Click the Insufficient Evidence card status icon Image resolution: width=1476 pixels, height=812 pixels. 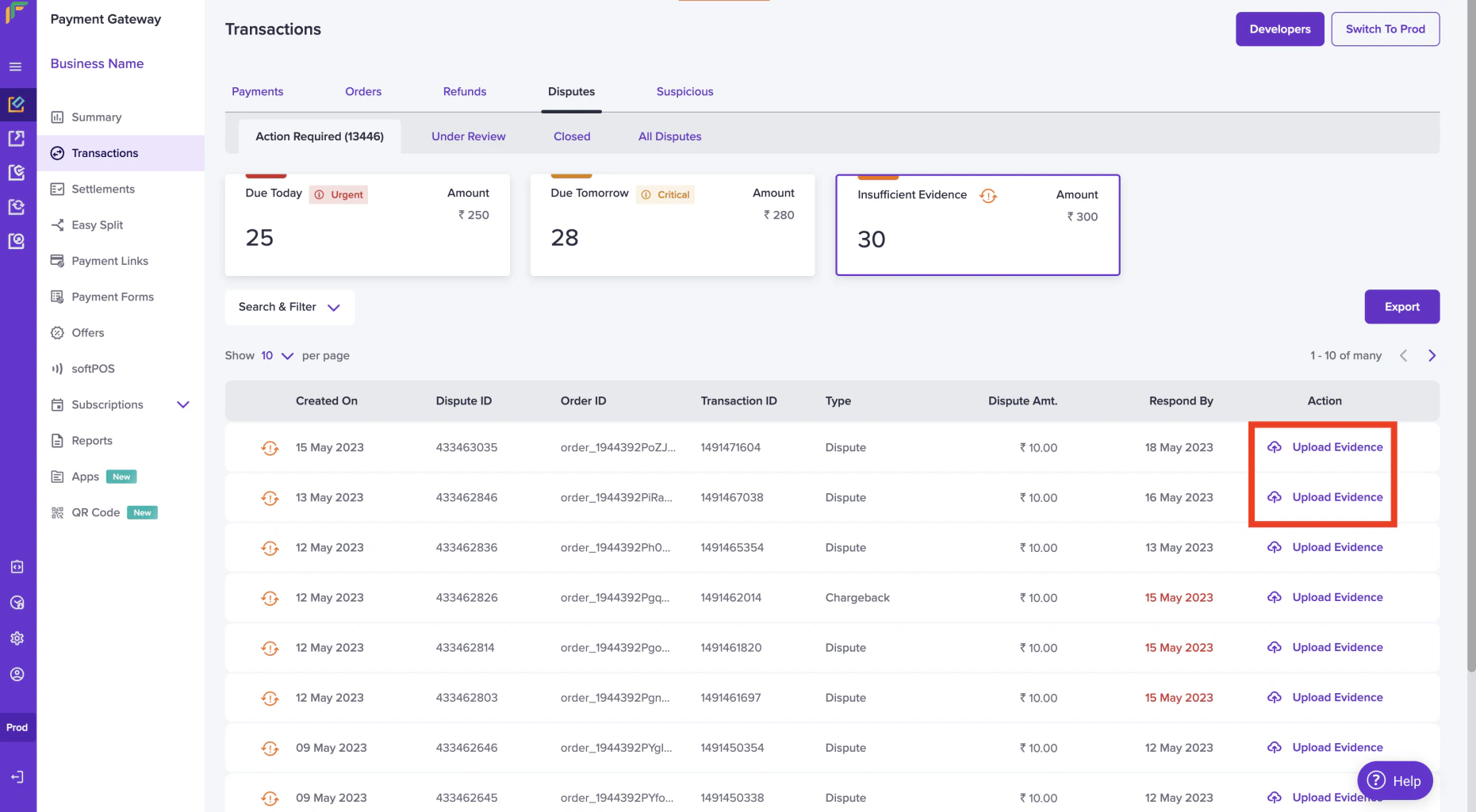pyautogui.click(x=987, y=195)
